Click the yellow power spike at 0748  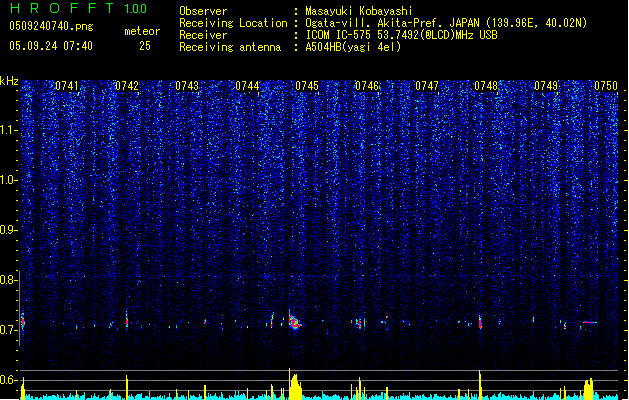pos(480,385)
